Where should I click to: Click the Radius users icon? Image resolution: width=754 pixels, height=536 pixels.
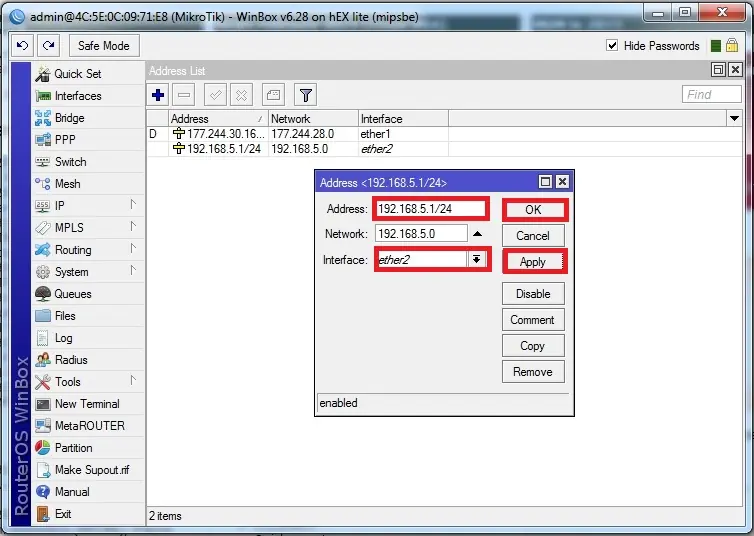click(x=43, y=360)
